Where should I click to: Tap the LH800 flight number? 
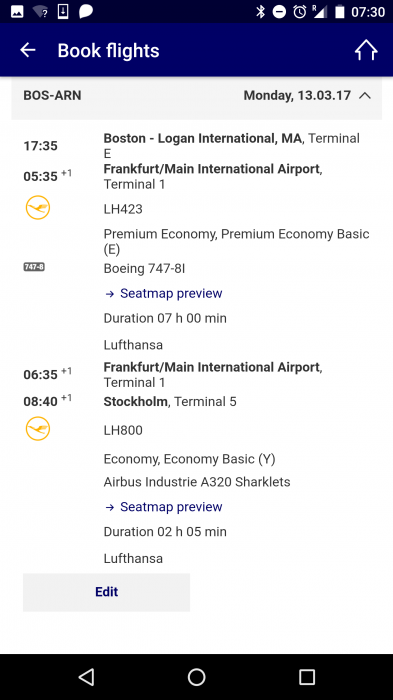[x=123, y=430]
